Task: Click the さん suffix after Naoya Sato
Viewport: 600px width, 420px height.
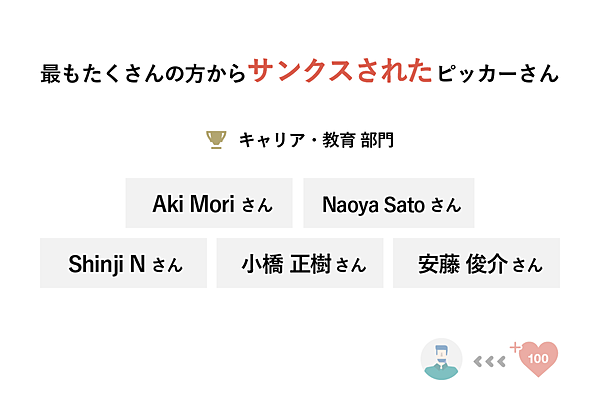Action: click(446, 206)
